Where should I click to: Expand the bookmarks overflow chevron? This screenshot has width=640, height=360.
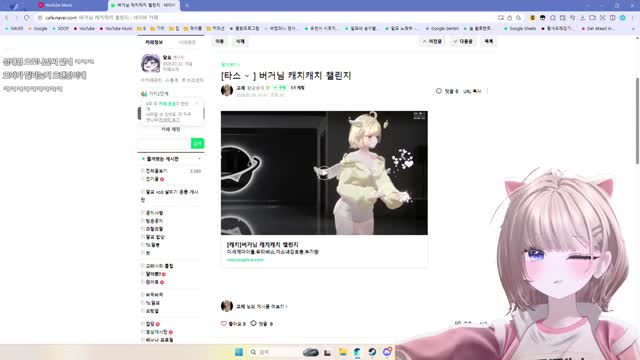(633, 29)
